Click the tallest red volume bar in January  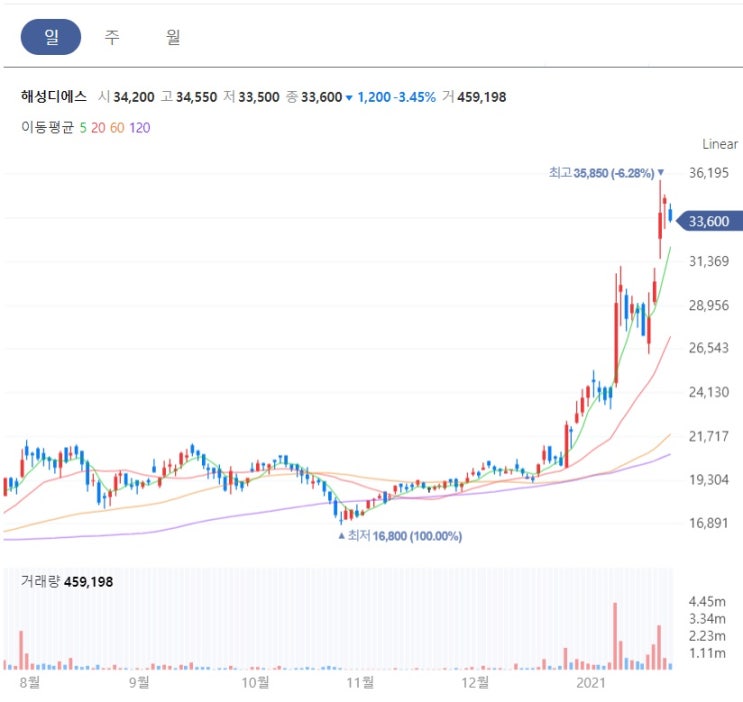[x=615, y=636]
